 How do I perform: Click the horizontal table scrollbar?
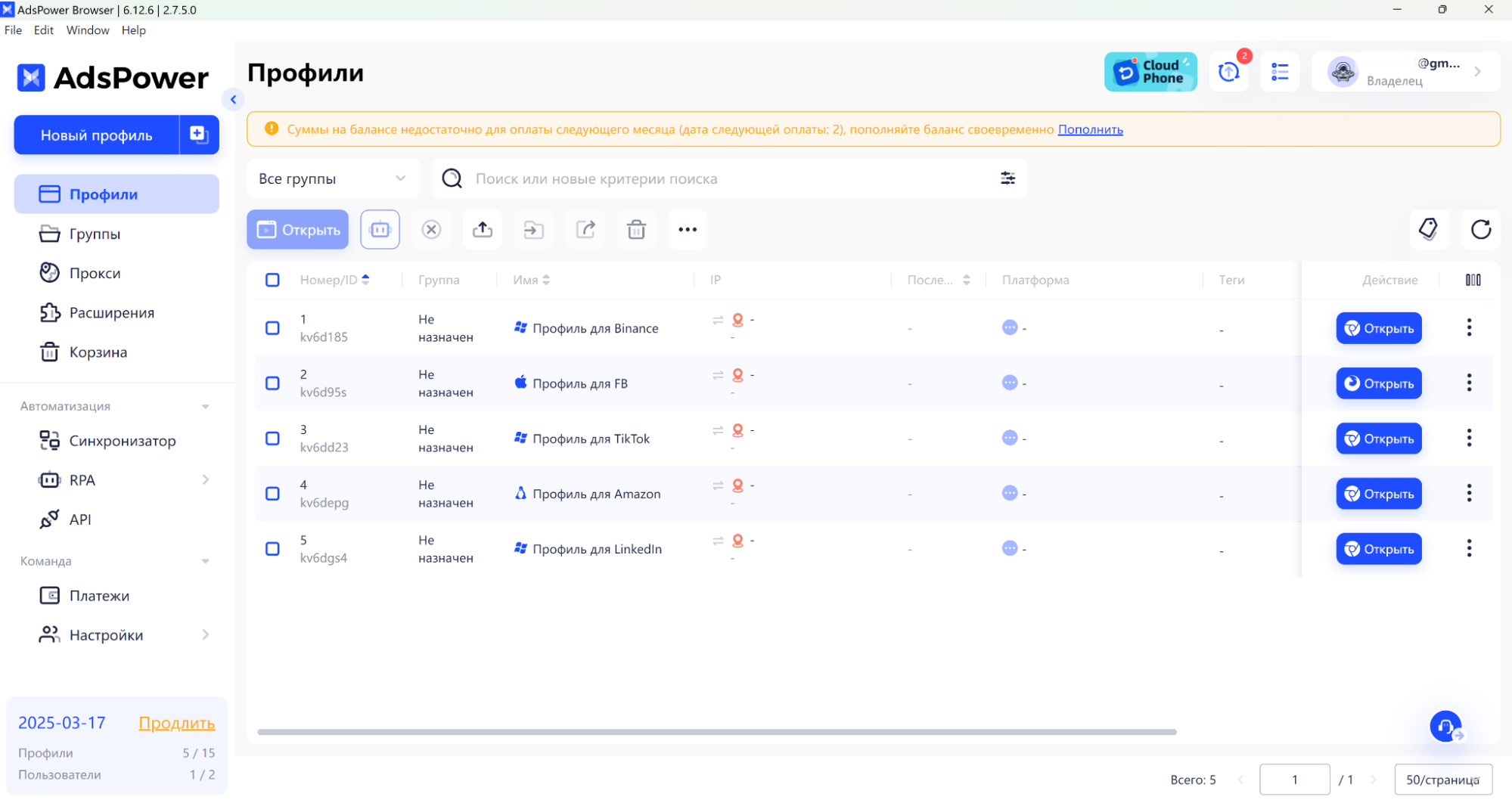716,732
